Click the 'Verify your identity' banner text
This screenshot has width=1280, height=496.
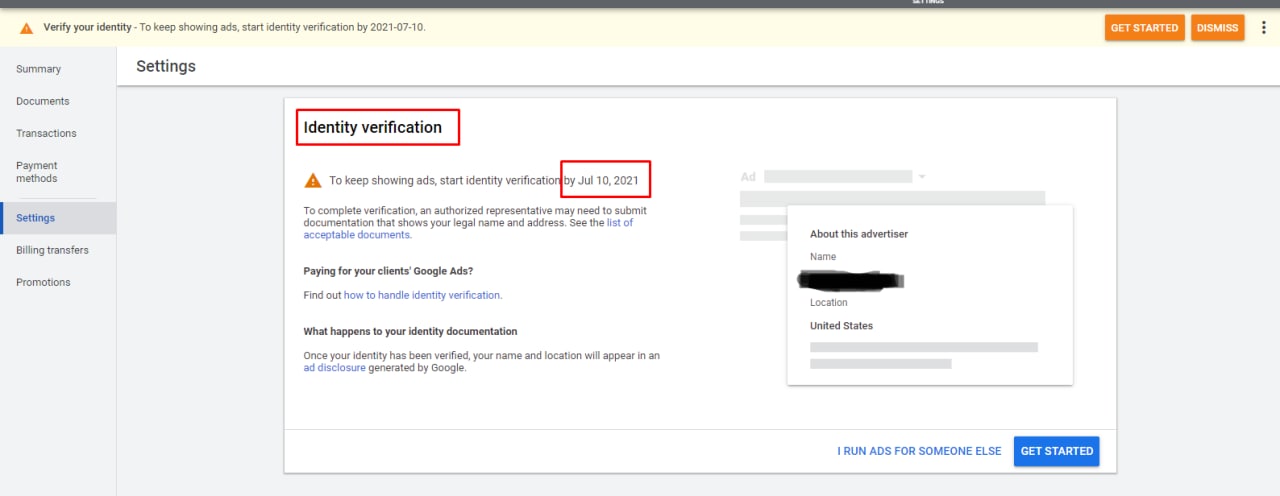click(87, 27)
